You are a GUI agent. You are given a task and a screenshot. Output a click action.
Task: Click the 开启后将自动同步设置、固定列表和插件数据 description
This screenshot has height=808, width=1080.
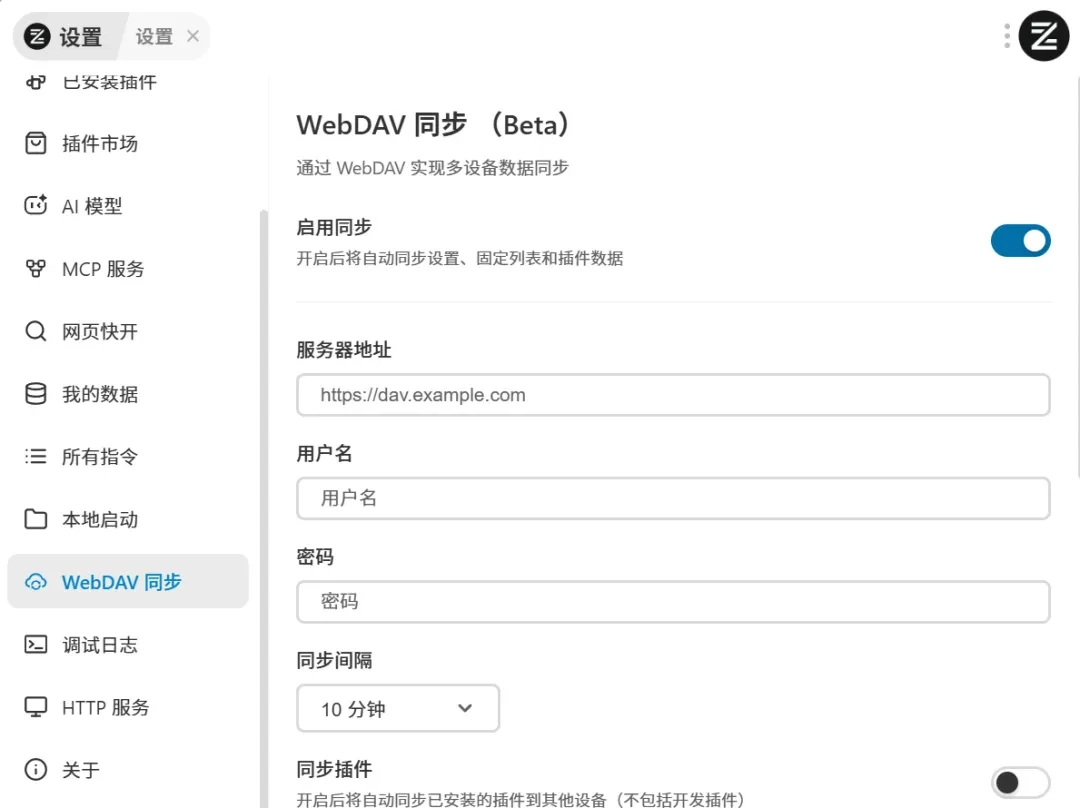(459, 258)
